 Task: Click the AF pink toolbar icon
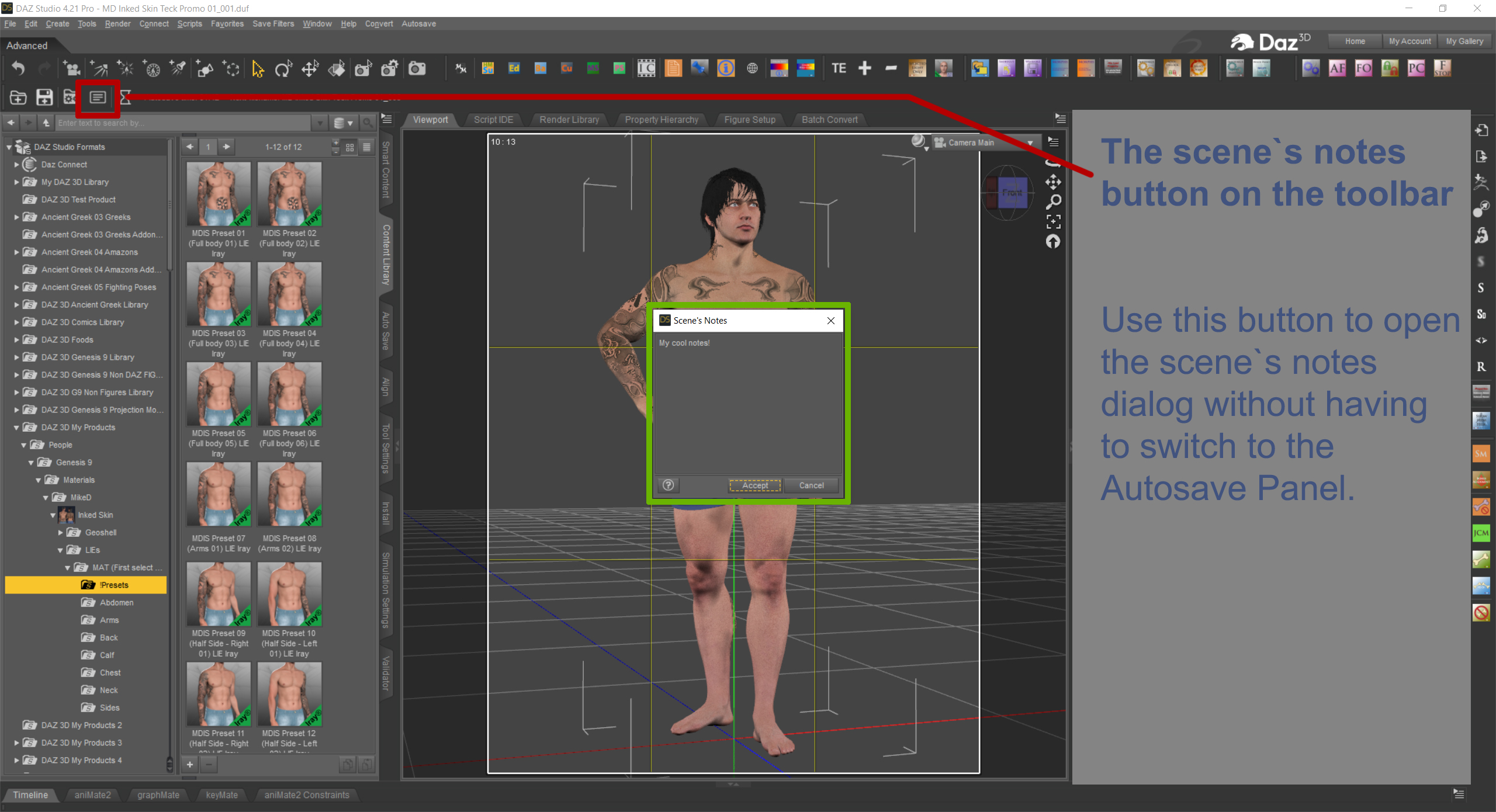pyautogui.click(x=1338, y=68)
